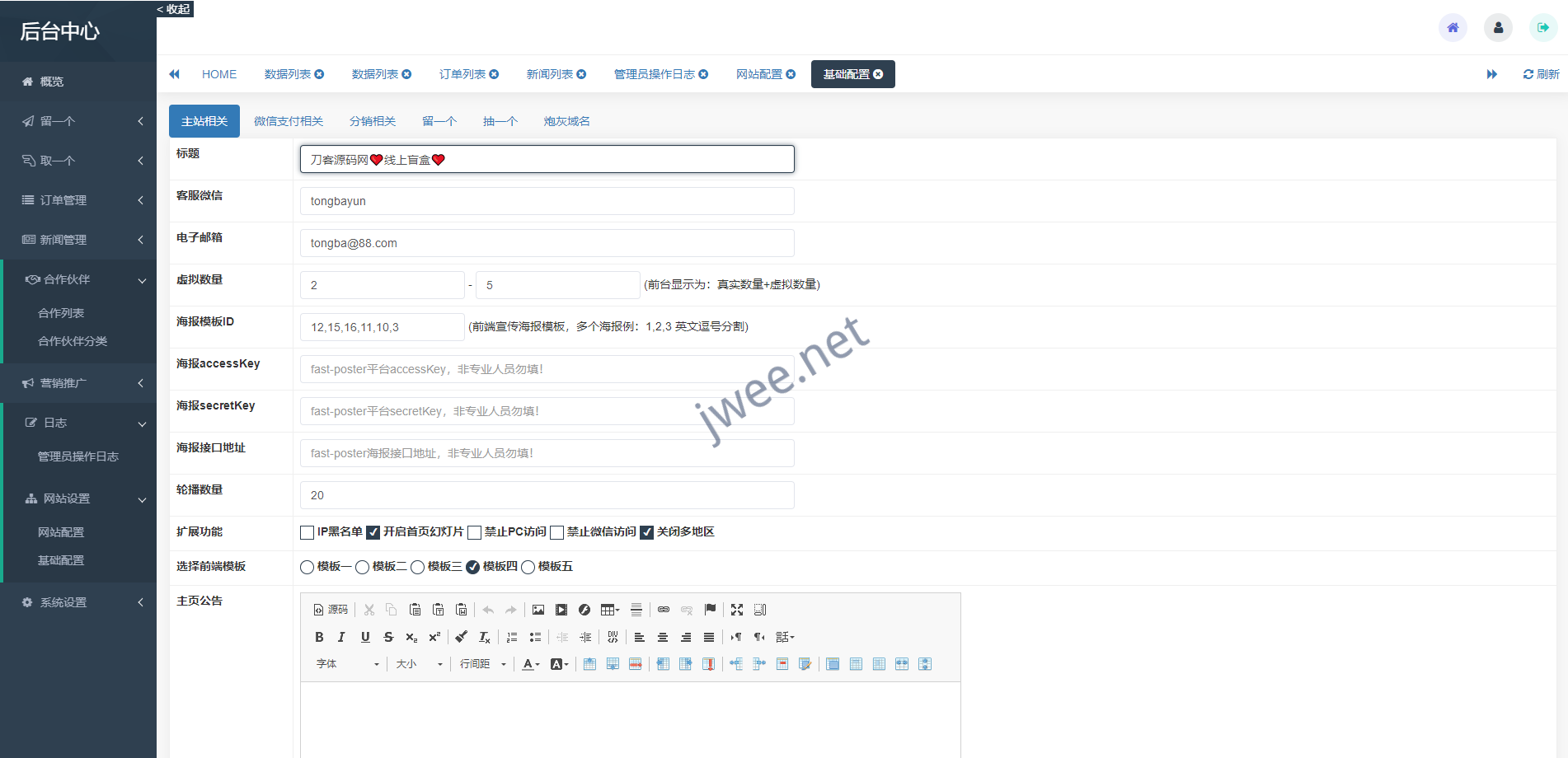Open the insert table dropdown
The width and height of the screenshot is (1568, 758).
tap(610, 610)
